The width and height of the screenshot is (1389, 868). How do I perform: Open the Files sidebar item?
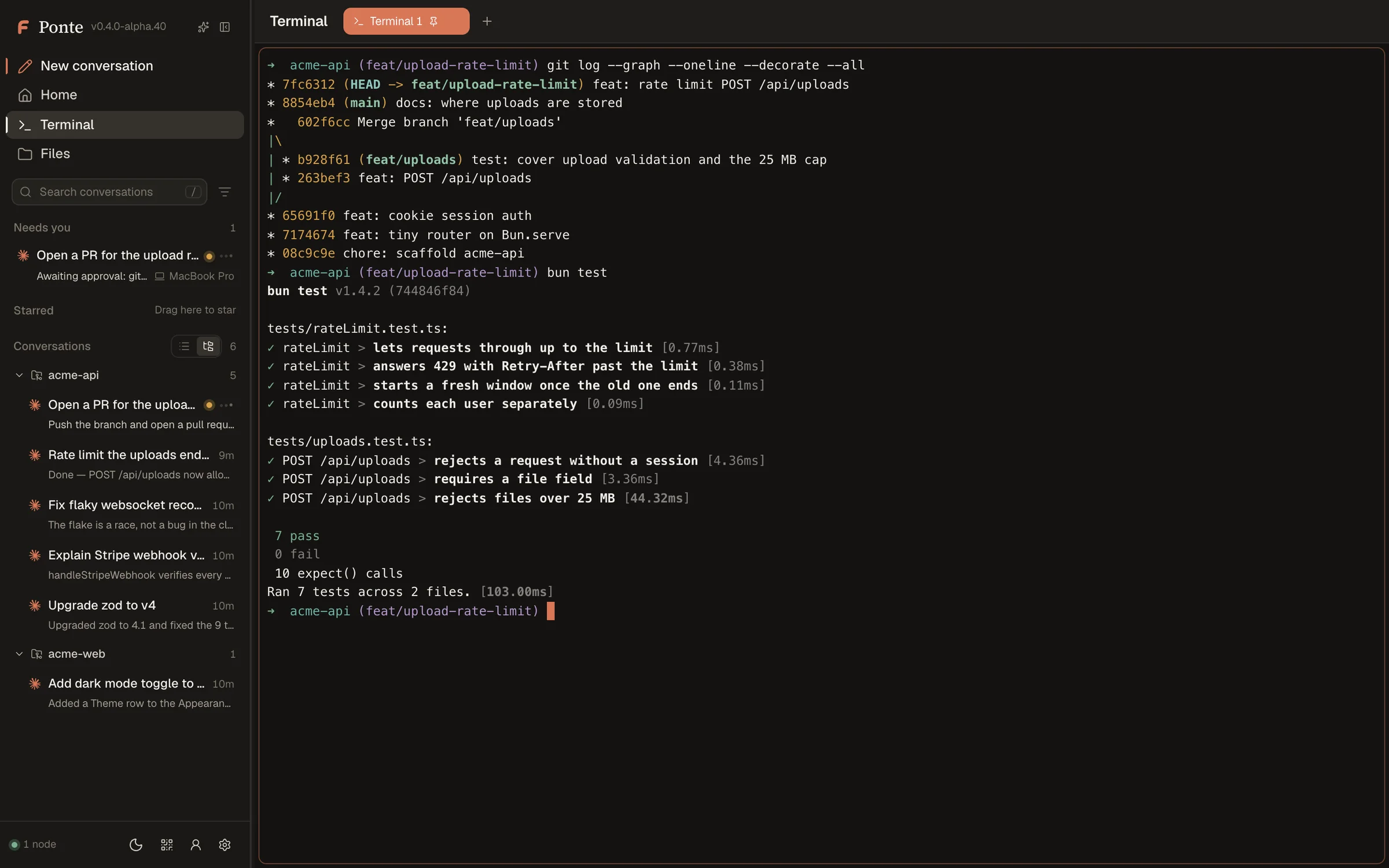click(125, 154)
